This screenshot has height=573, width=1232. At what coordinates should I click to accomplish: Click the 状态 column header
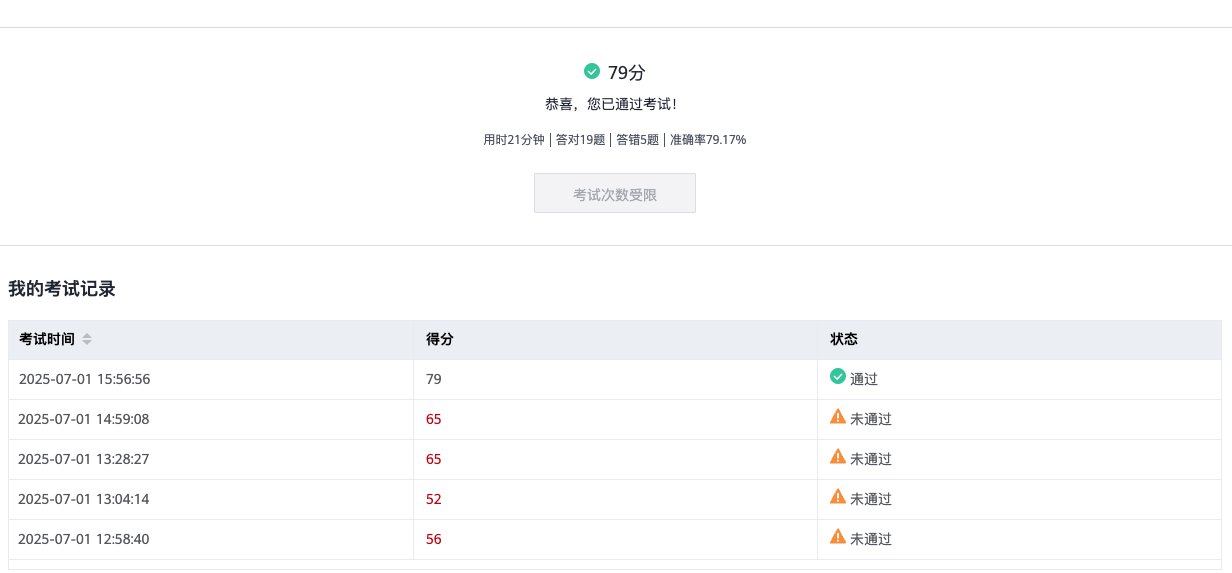(x=844, y=339)
